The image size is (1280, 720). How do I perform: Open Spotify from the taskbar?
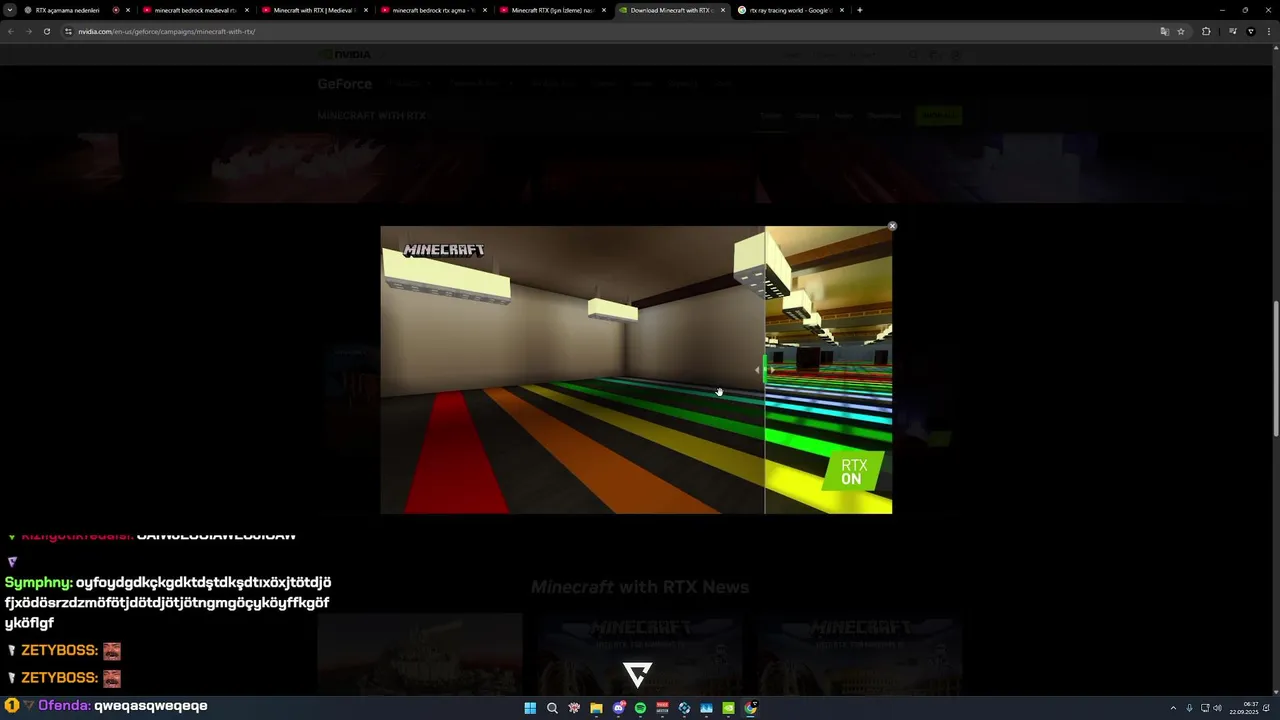[640, 708]
